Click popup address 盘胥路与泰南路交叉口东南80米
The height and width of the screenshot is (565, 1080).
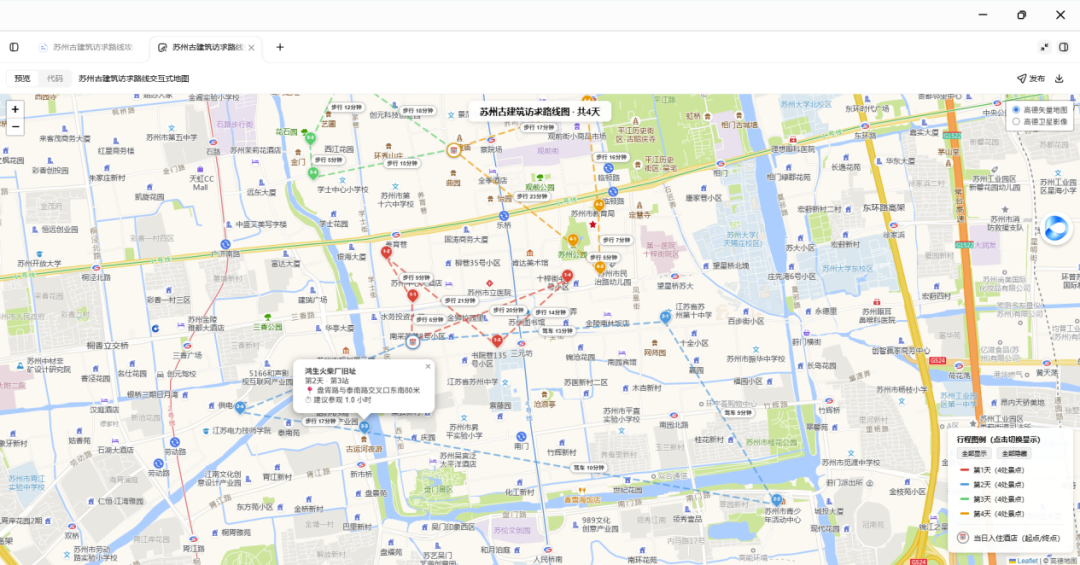368,390
